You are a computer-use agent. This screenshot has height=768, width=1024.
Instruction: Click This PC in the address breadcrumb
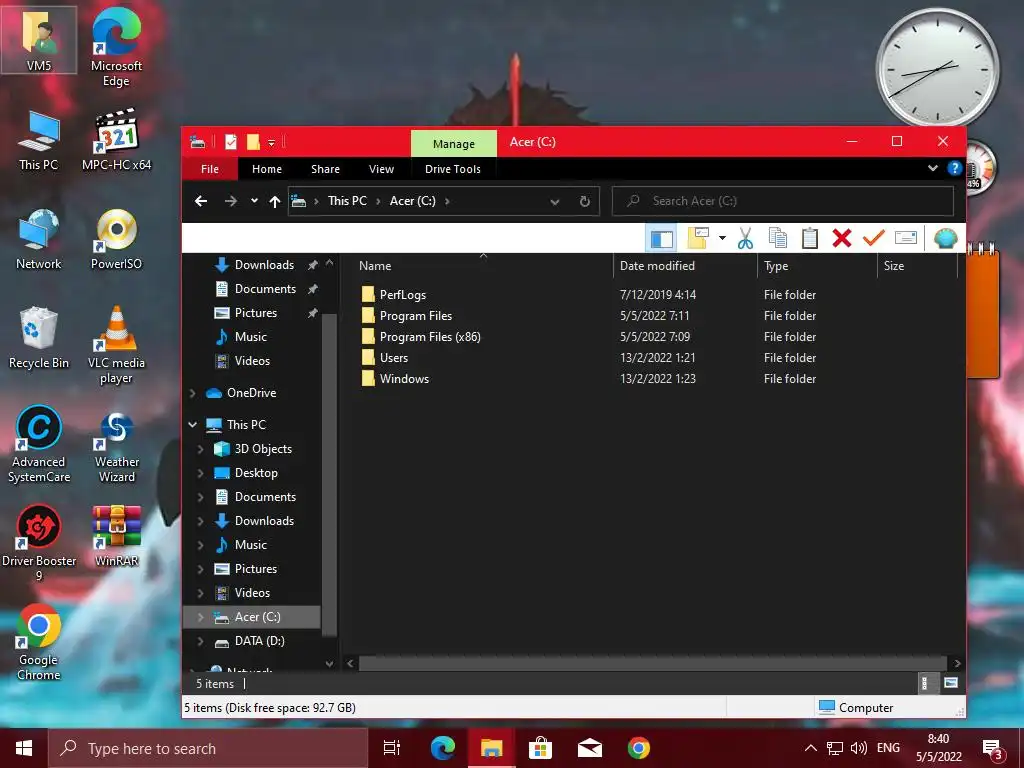(x=347, y=201)
